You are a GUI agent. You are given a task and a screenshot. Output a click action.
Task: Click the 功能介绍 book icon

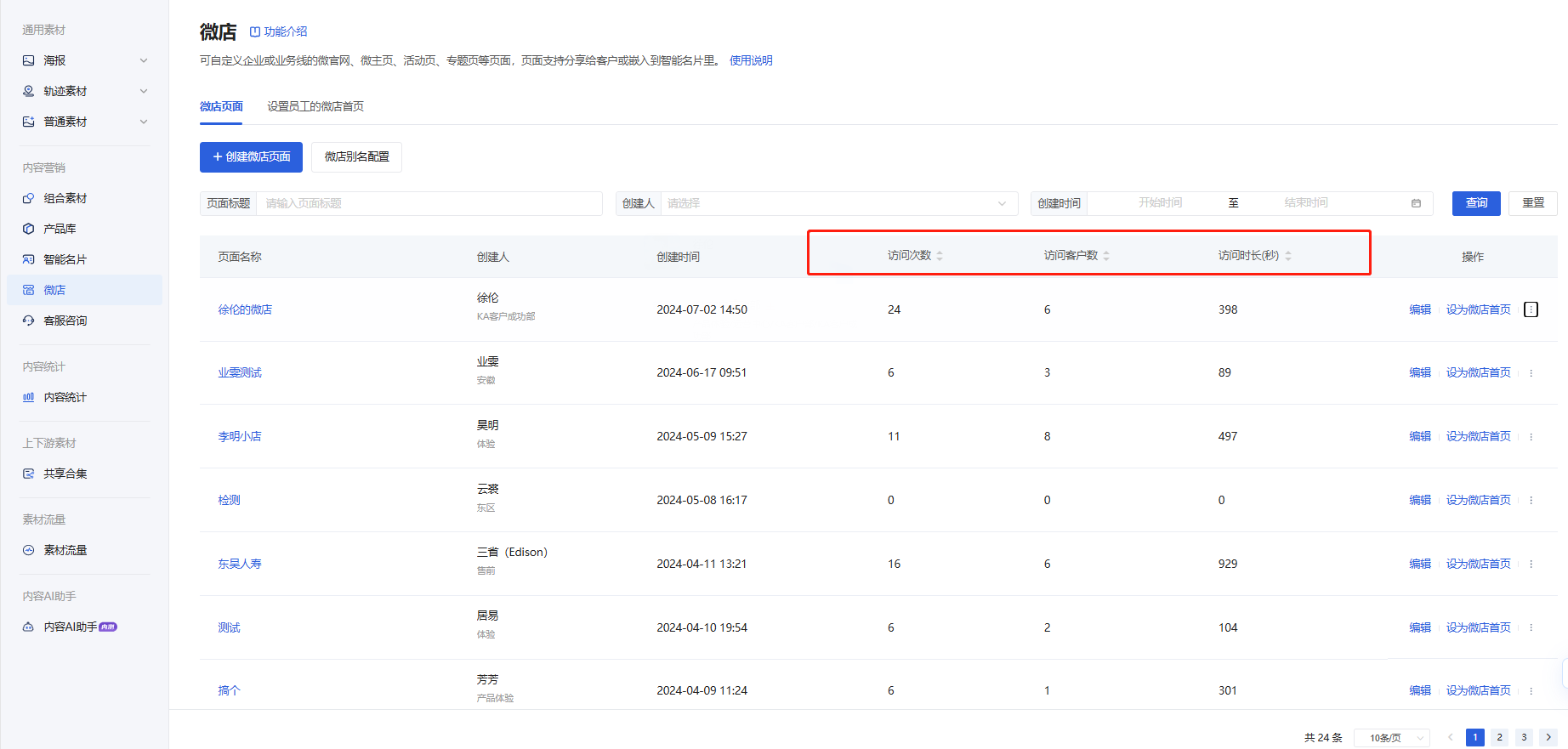pos(254,31)
